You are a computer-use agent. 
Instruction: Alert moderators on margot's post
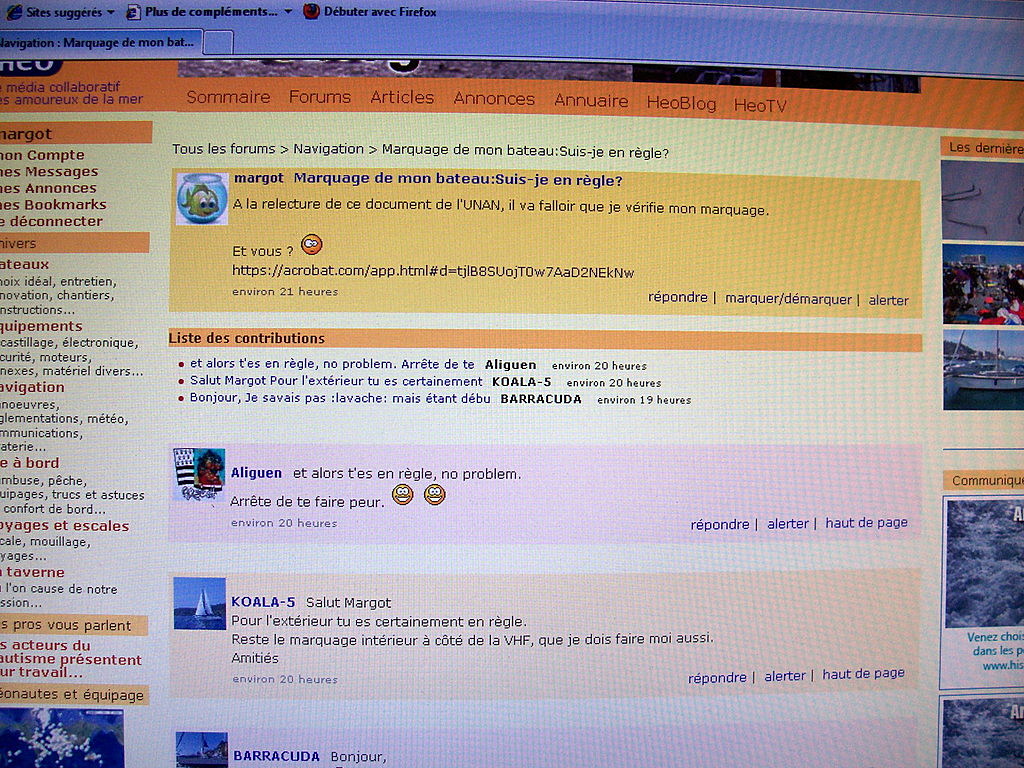pos(888,300)
